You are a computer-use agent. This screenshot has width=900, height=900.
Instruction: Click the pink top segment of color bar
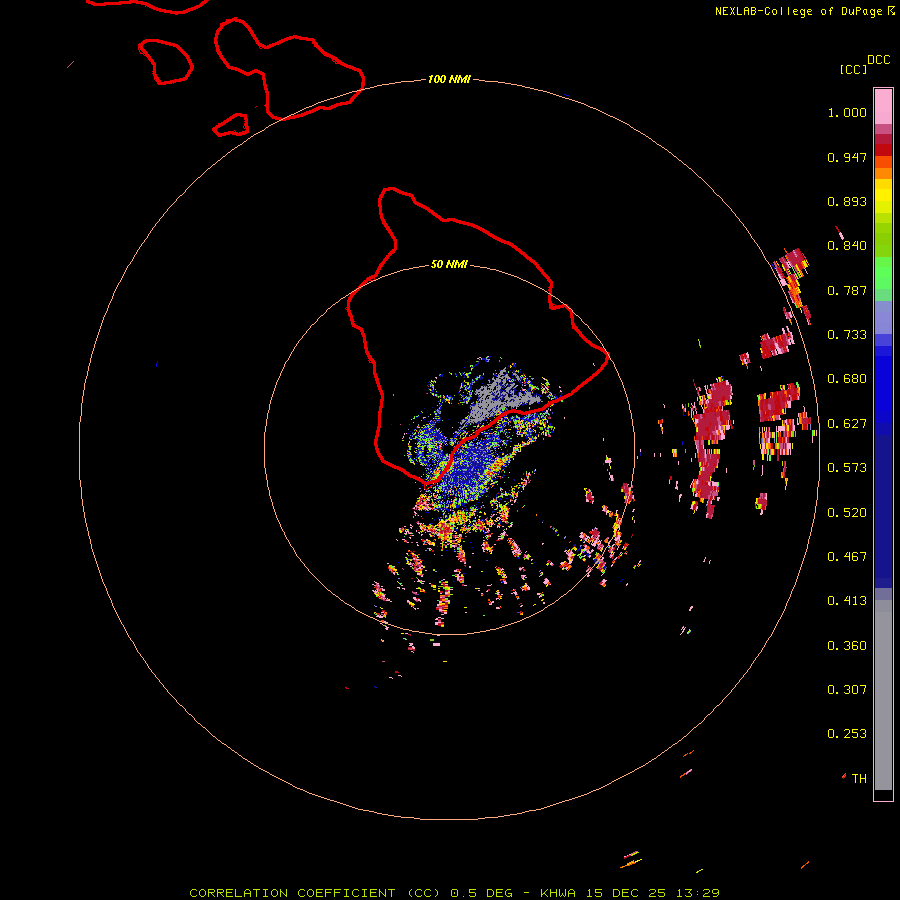coord(883,107)
